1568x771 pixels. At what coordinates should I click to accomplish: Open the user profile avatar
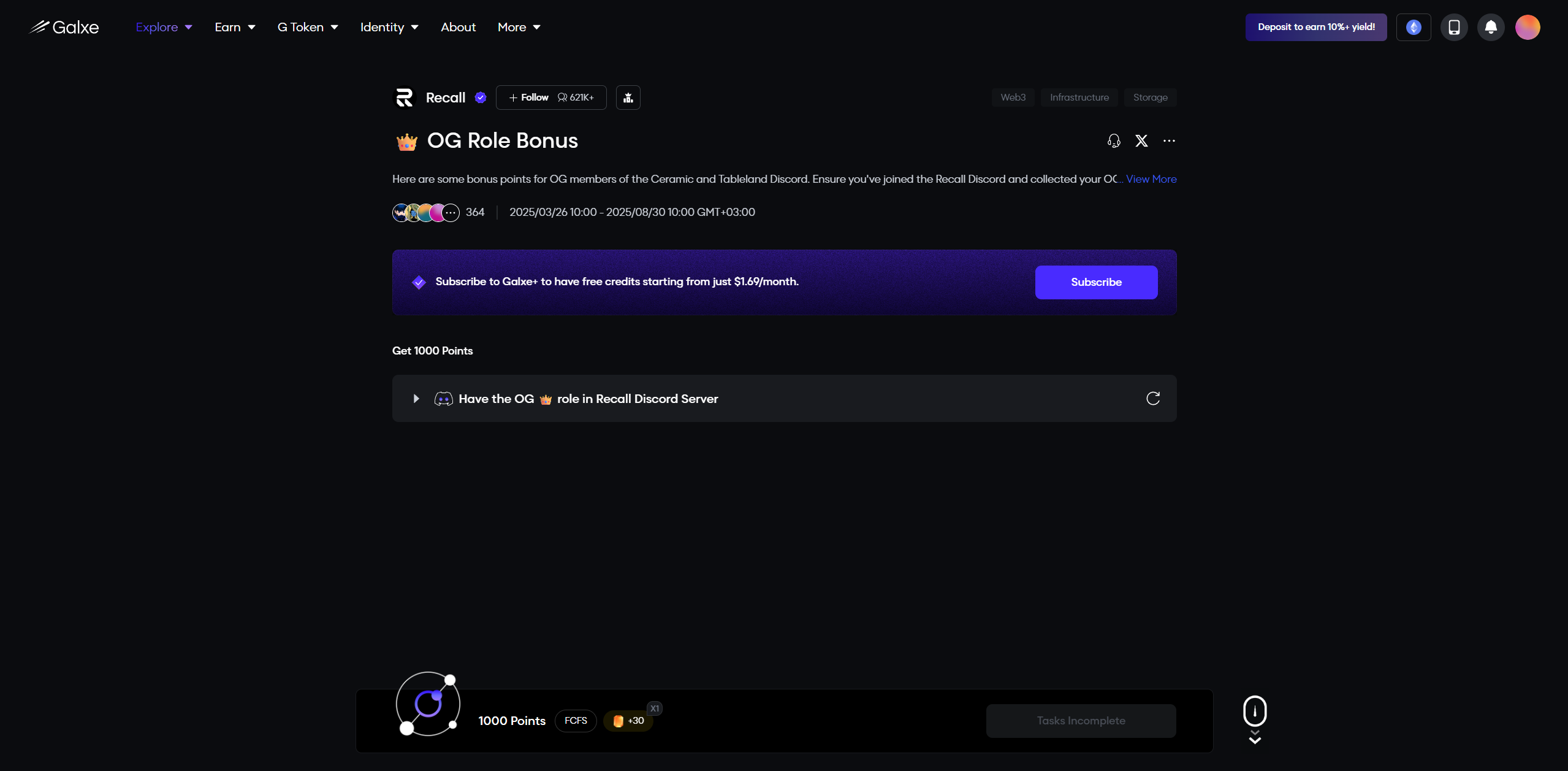(x=1528, y=27)
